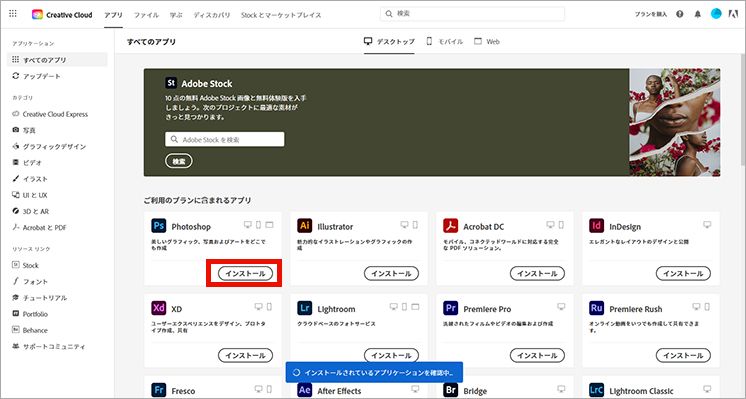
Task: Open the user profile avatar
Action: [716, 14]
